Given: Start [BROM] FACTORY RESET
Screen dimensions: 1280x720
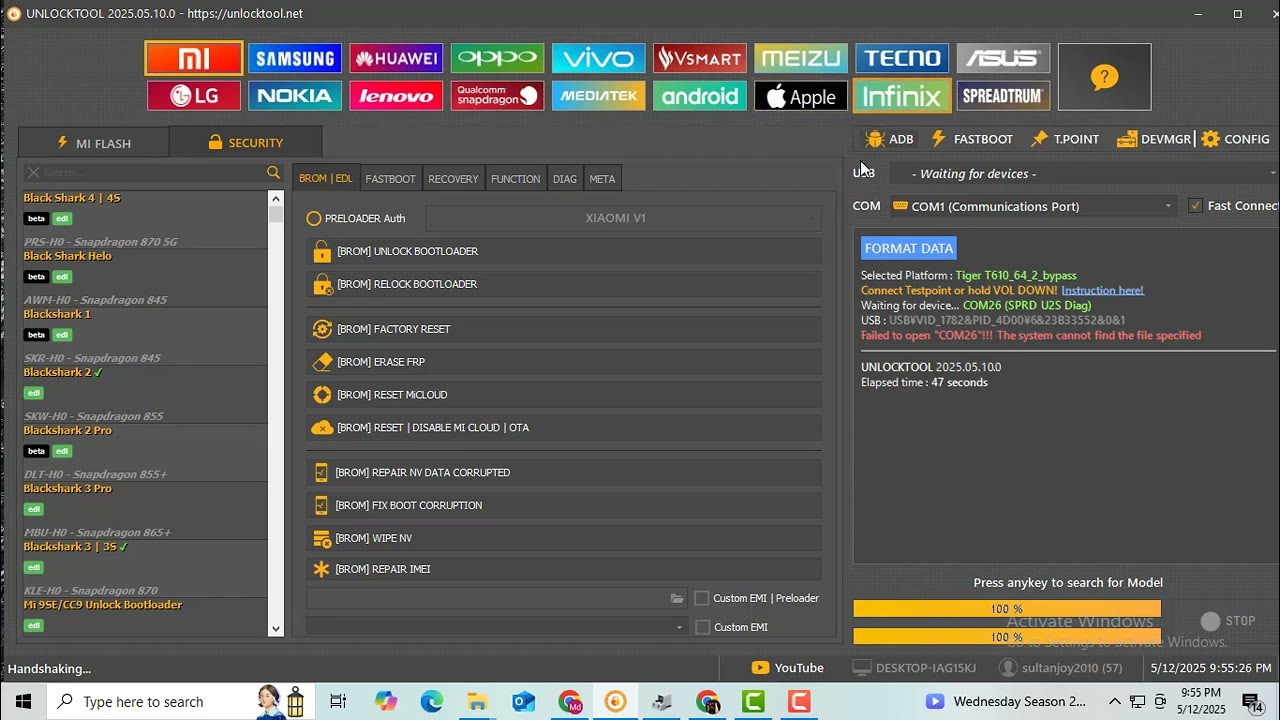Looking at the screenshot, I should 564,329.
